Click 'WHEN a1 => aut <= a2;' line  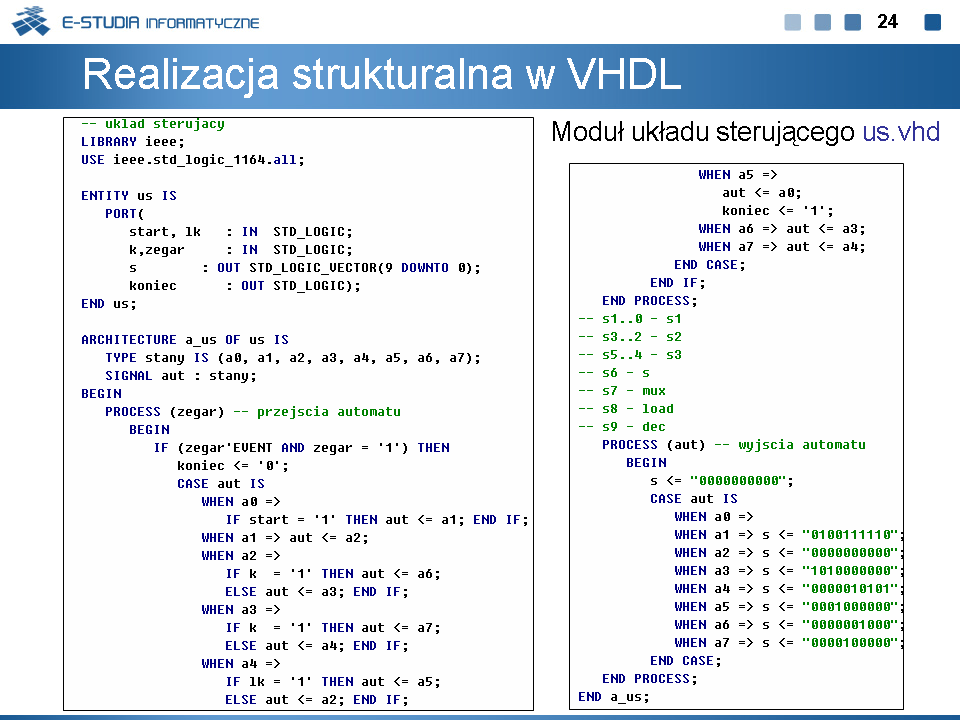point(285,538)
